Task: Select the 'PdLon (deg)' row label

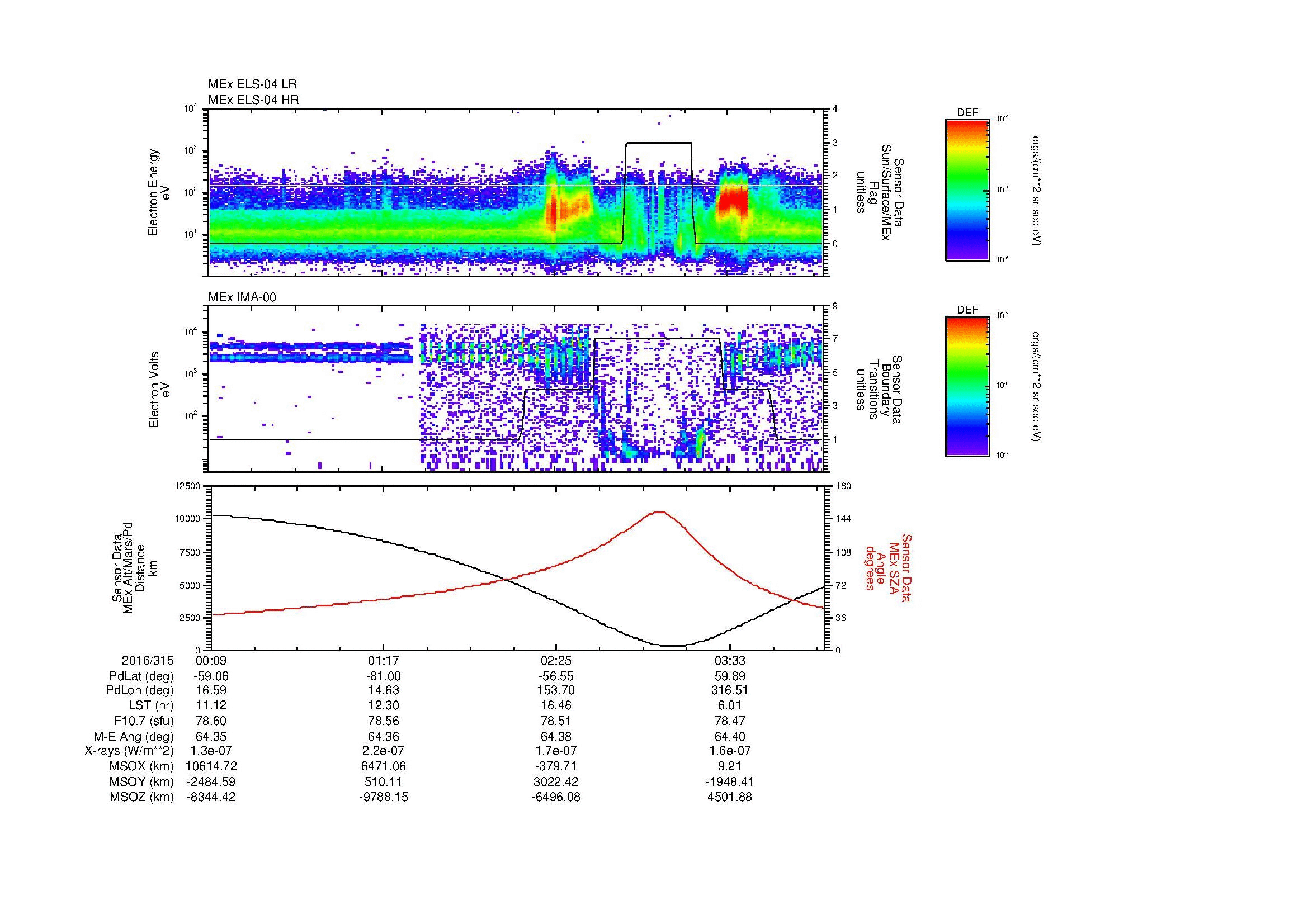Action: coord(140,690)
